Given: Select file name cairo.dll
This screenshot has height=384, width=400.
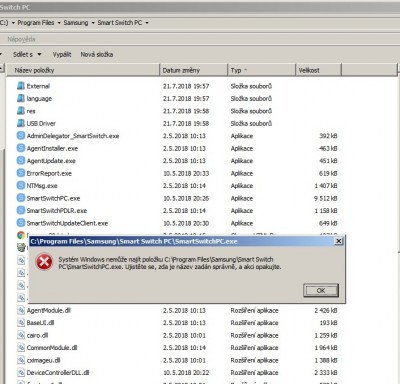Looking at the screenshot, I should pos(37,335).
